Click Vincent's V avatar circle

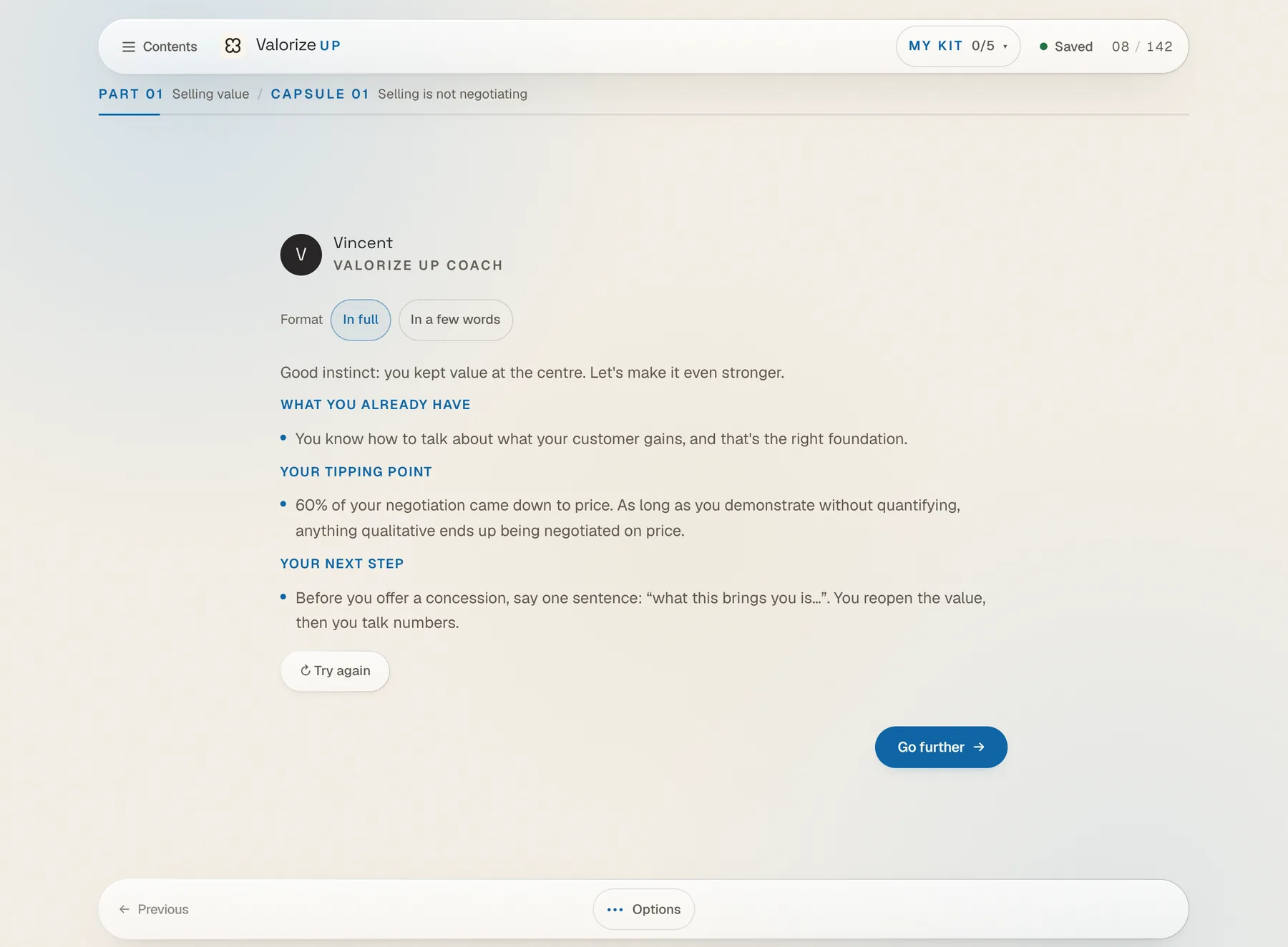tap(301, 255)
